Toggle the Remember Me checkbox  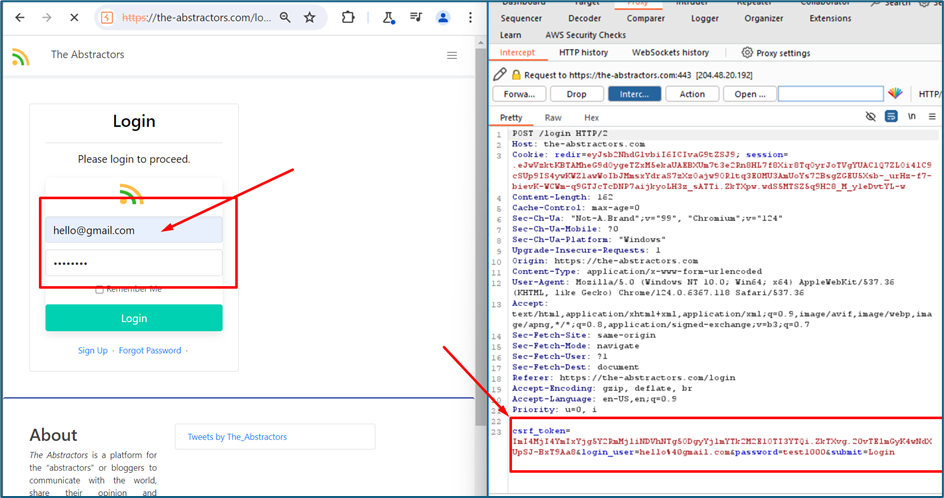99,290
